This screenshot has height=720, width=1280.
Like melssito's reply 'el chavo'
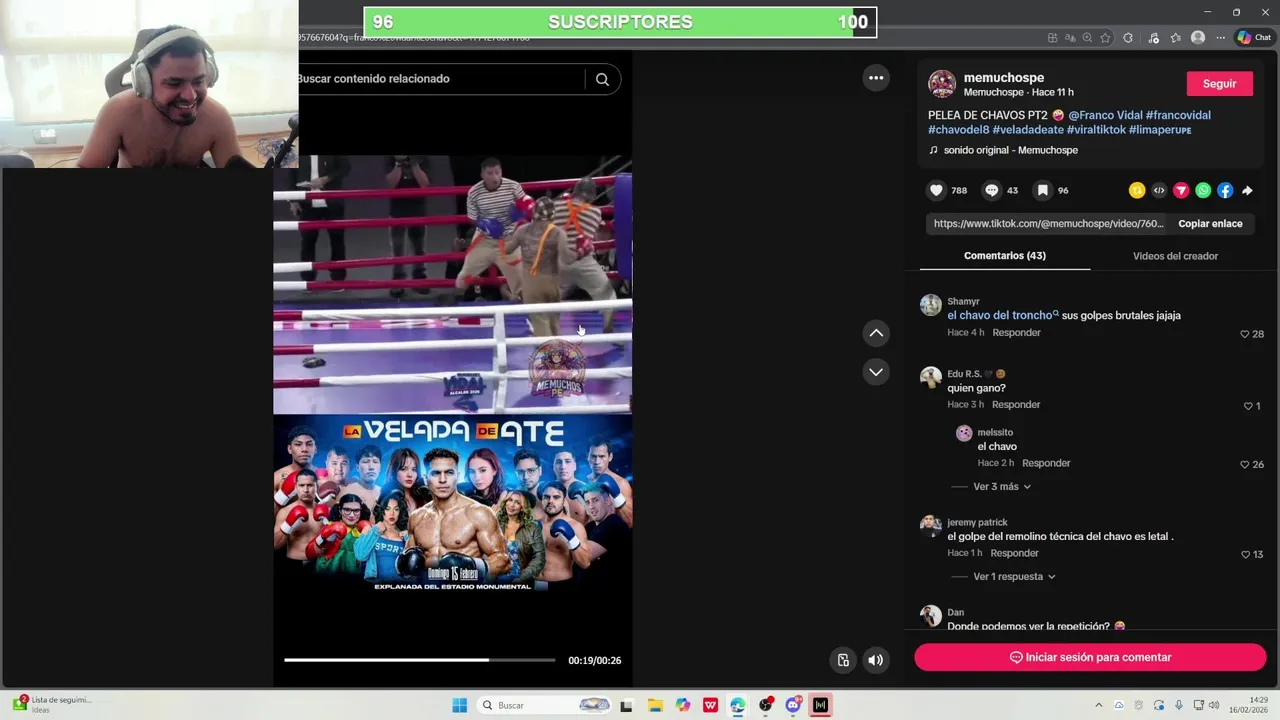[1245, 465]
